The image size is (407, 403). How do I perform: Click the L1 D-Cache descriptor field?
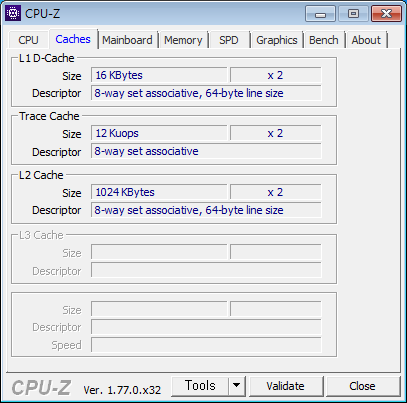coord(206,93)
